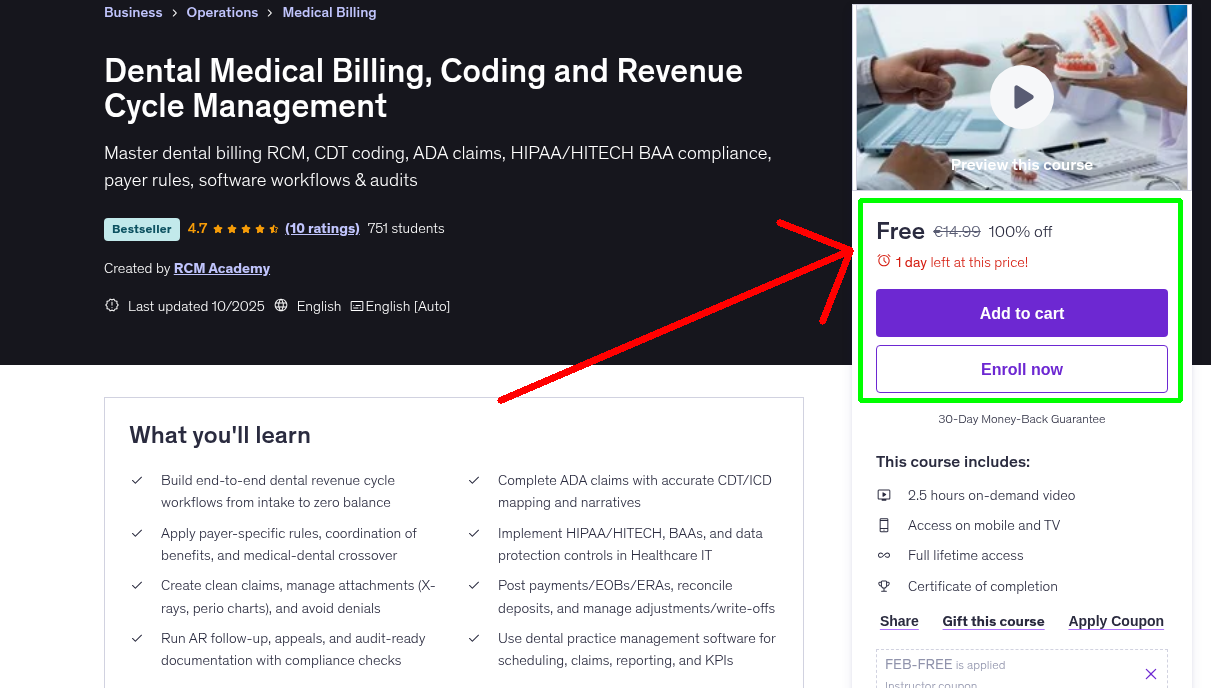Click the certificate of completion icon
1211x688 pixels.
coord(884,585)
